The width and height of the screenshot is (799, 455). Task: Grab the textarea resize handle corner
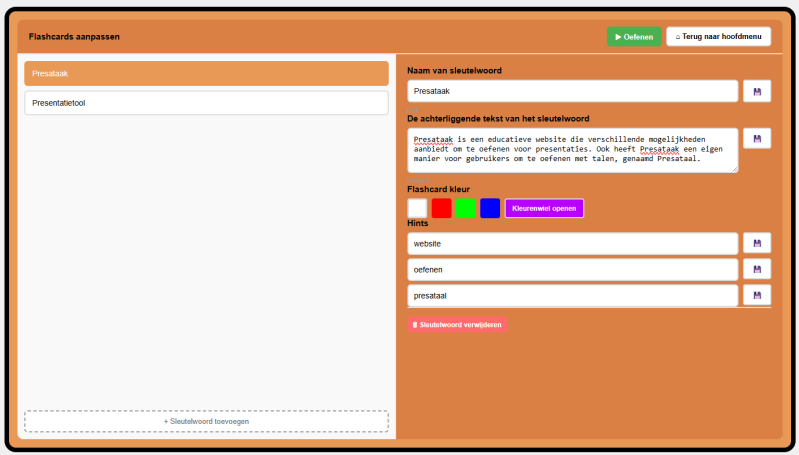734,169
